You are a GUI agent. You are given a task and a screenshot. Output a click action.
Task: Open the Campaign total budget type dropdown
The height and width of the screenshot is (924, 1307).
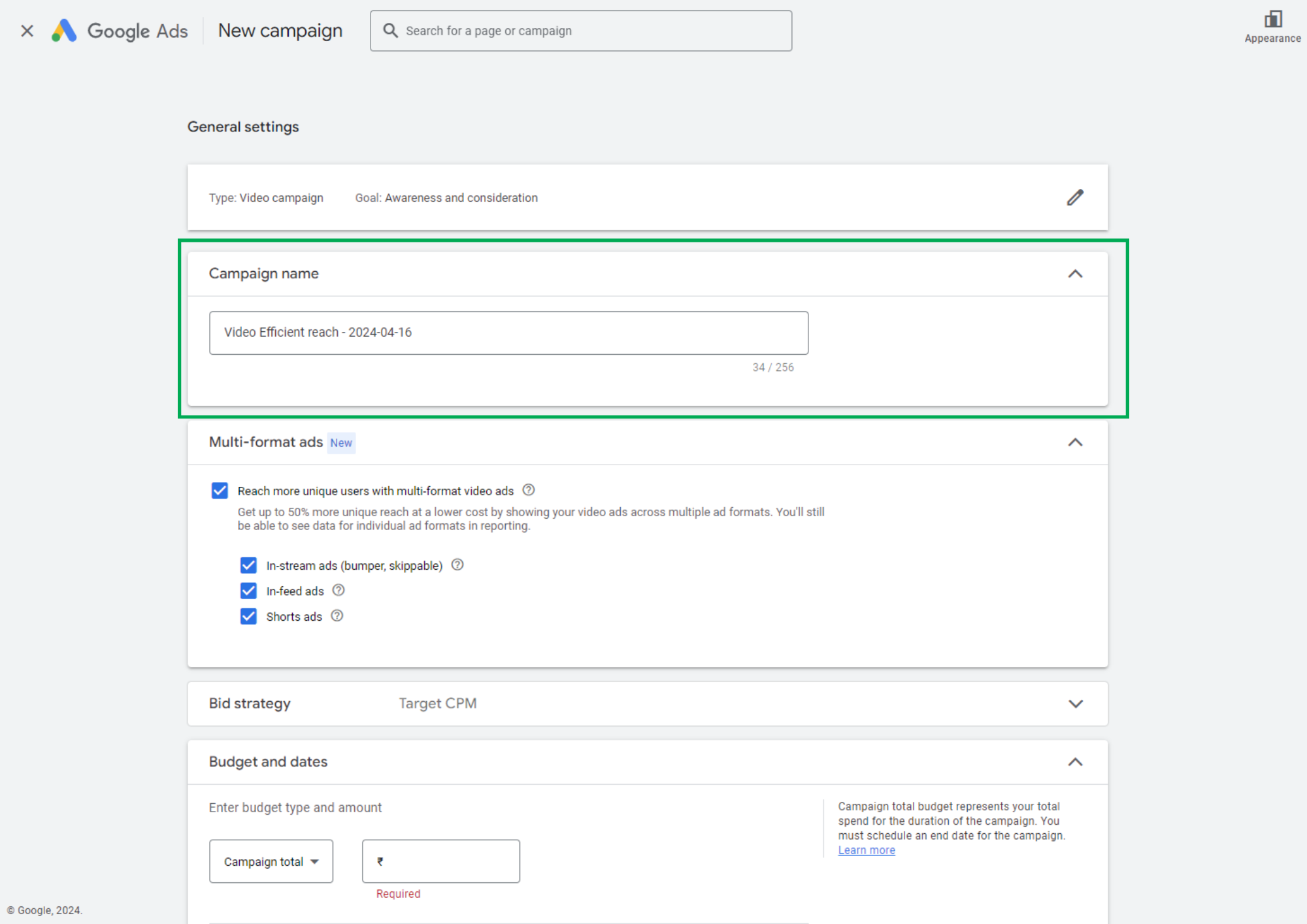point(271,861)
